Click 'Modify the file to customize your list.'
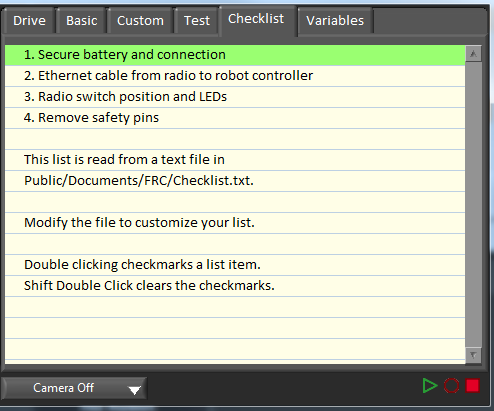Image resolution: width=494 pixels, height=411 pixels. (x=235, y=223)
